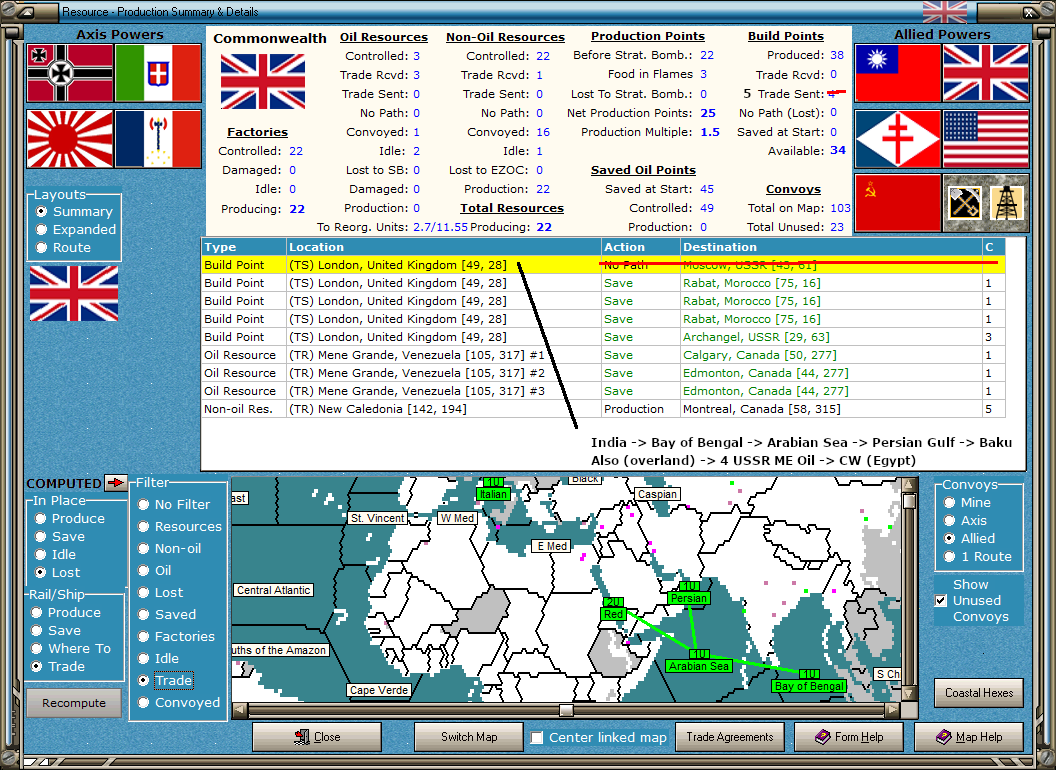This screenshot has height=770, width=1056.
Task: Select In Place Produce option
Action: pos(70,519)
